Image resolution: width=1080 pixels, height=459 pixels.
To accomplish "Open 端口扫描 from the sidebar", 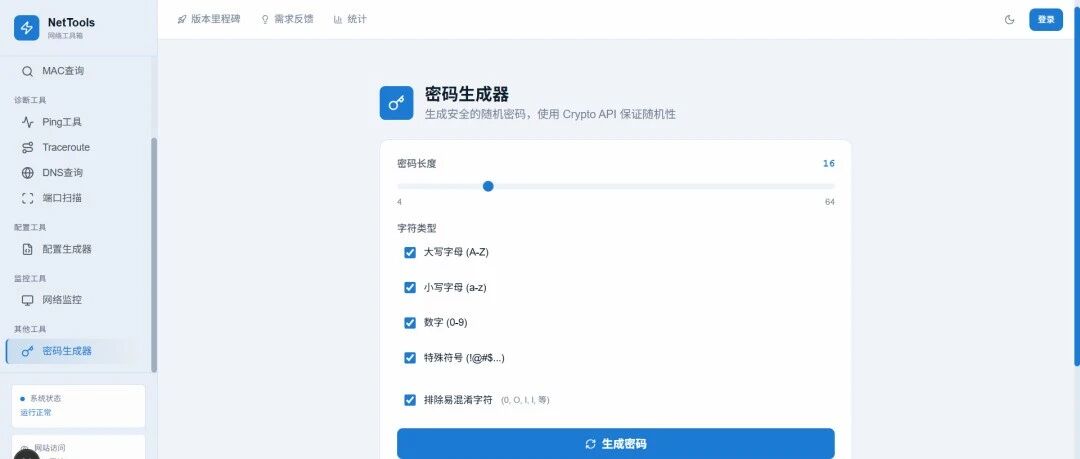I will [78, 198].
